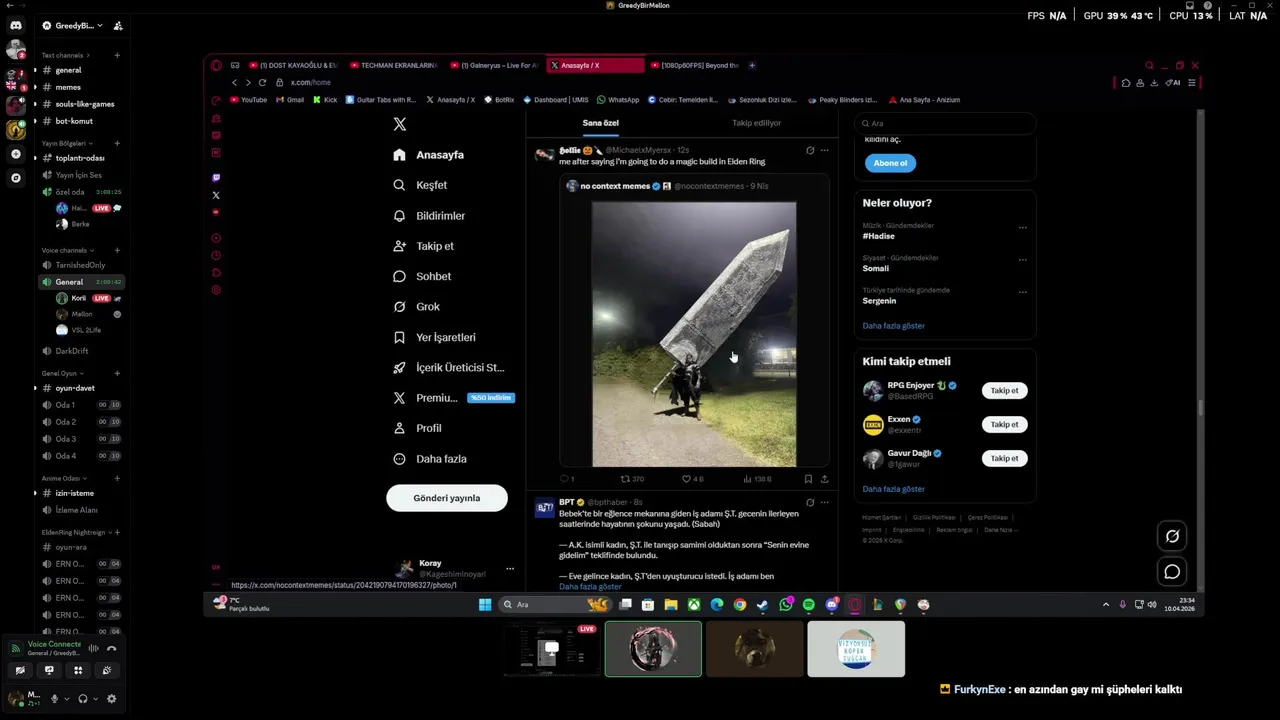Select Bildirimler in X navigation
Image resolution: width=1280 pixels, height=720 pixels.
(430, 216)
